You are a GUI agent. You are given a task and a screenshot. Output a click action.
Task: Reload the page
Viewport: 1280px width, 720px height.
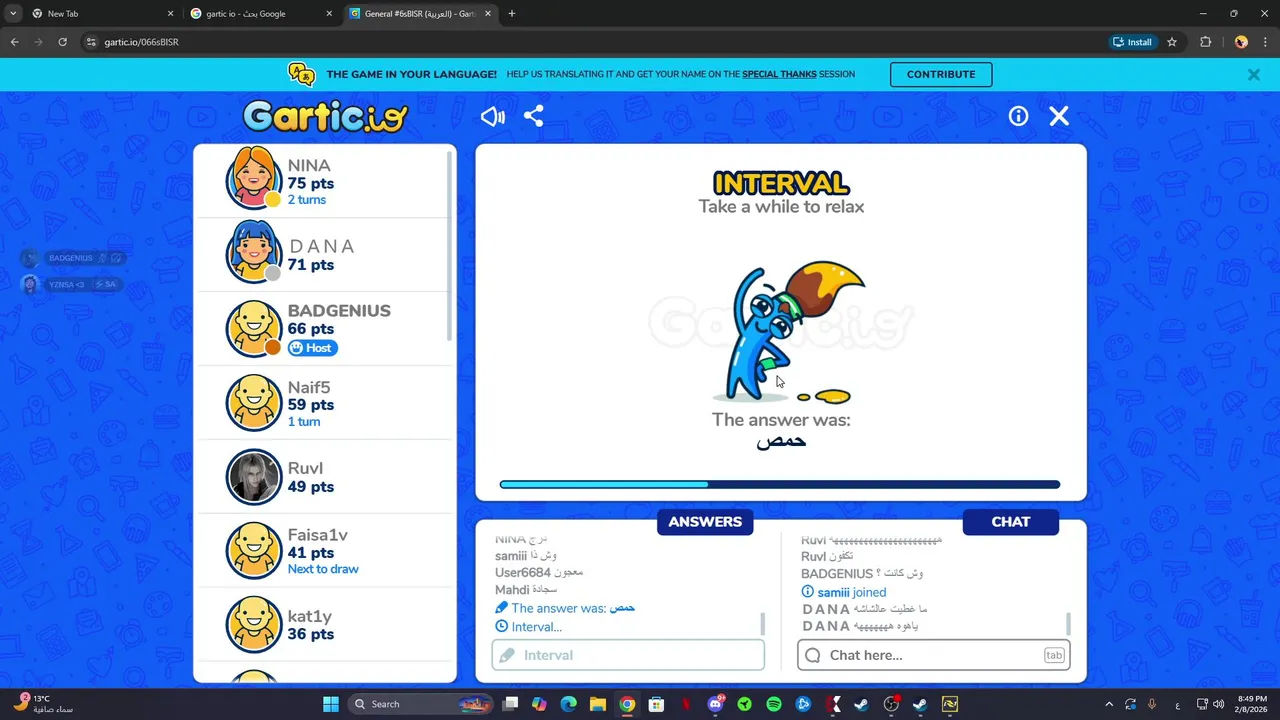(x=62, y=42)
